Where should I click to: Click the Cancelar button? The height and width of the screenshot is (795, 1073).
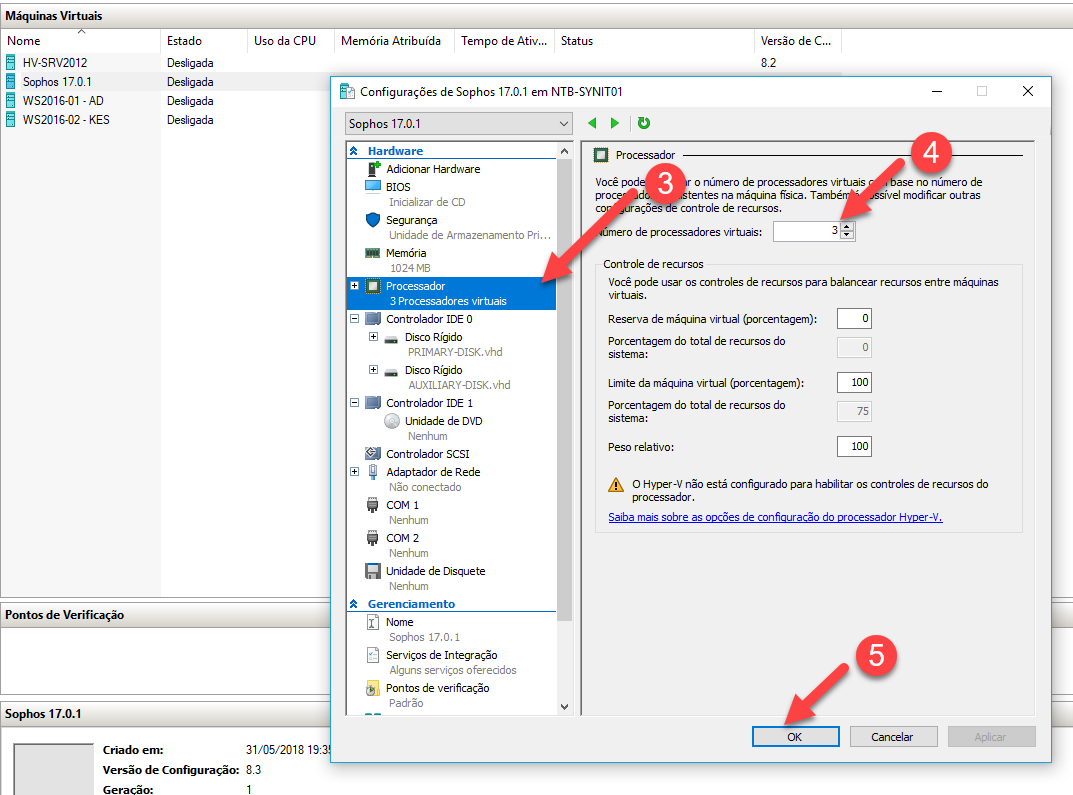[892, 737]
